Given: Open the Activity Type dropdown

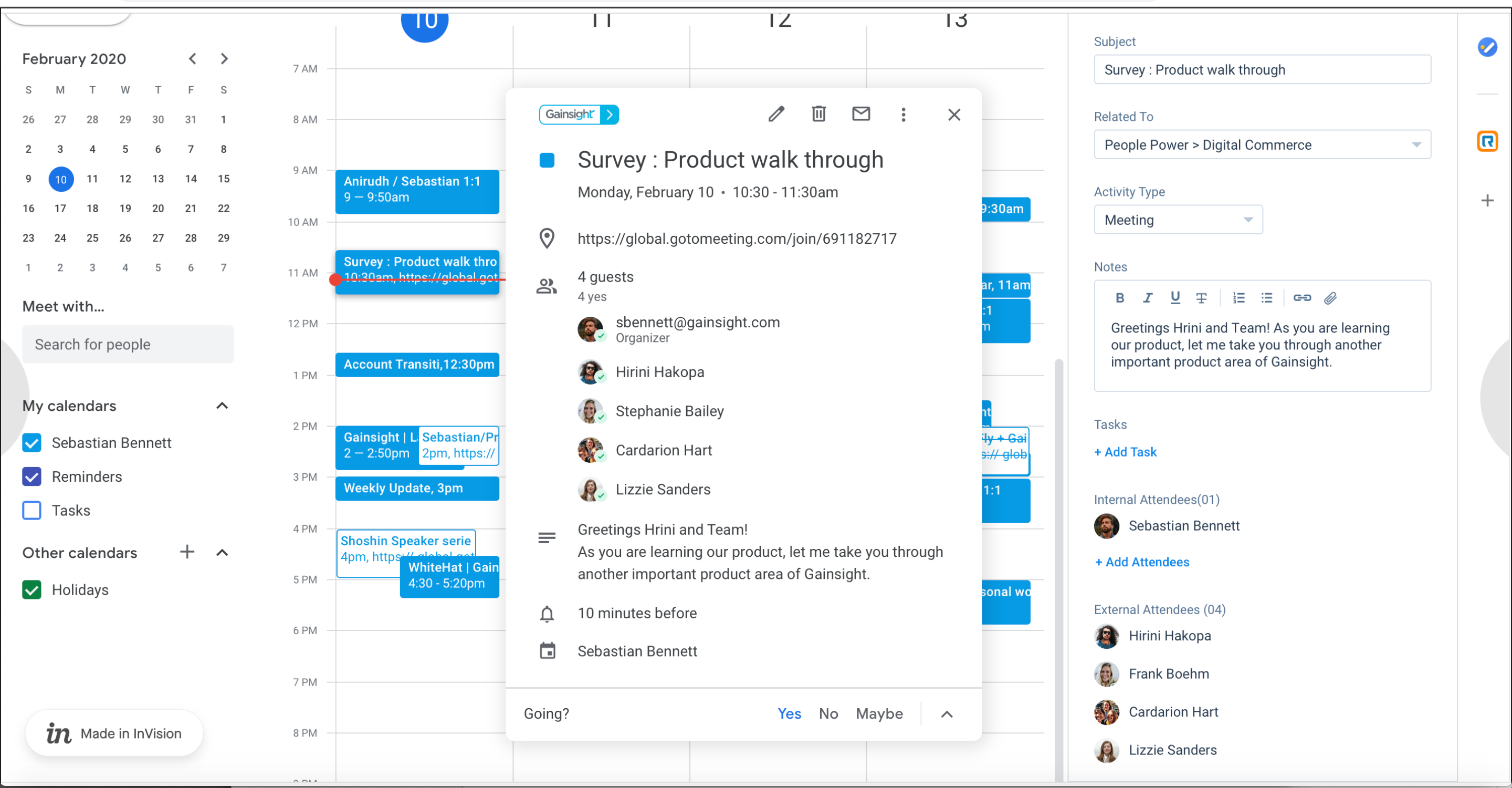Looking at the screenshot, I should coord(1178,220).
